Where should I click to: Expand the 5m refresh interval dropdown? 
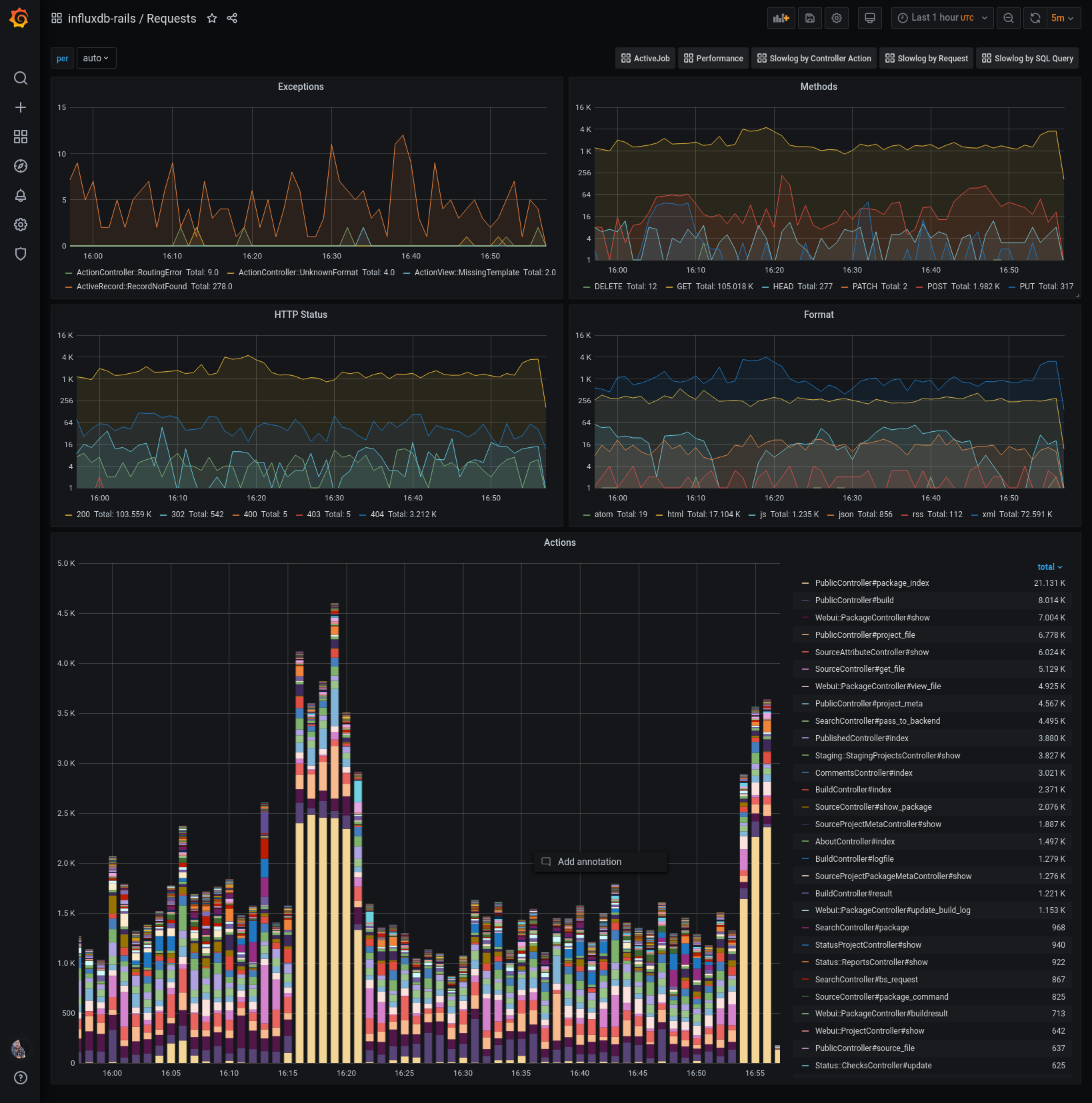1062,18
